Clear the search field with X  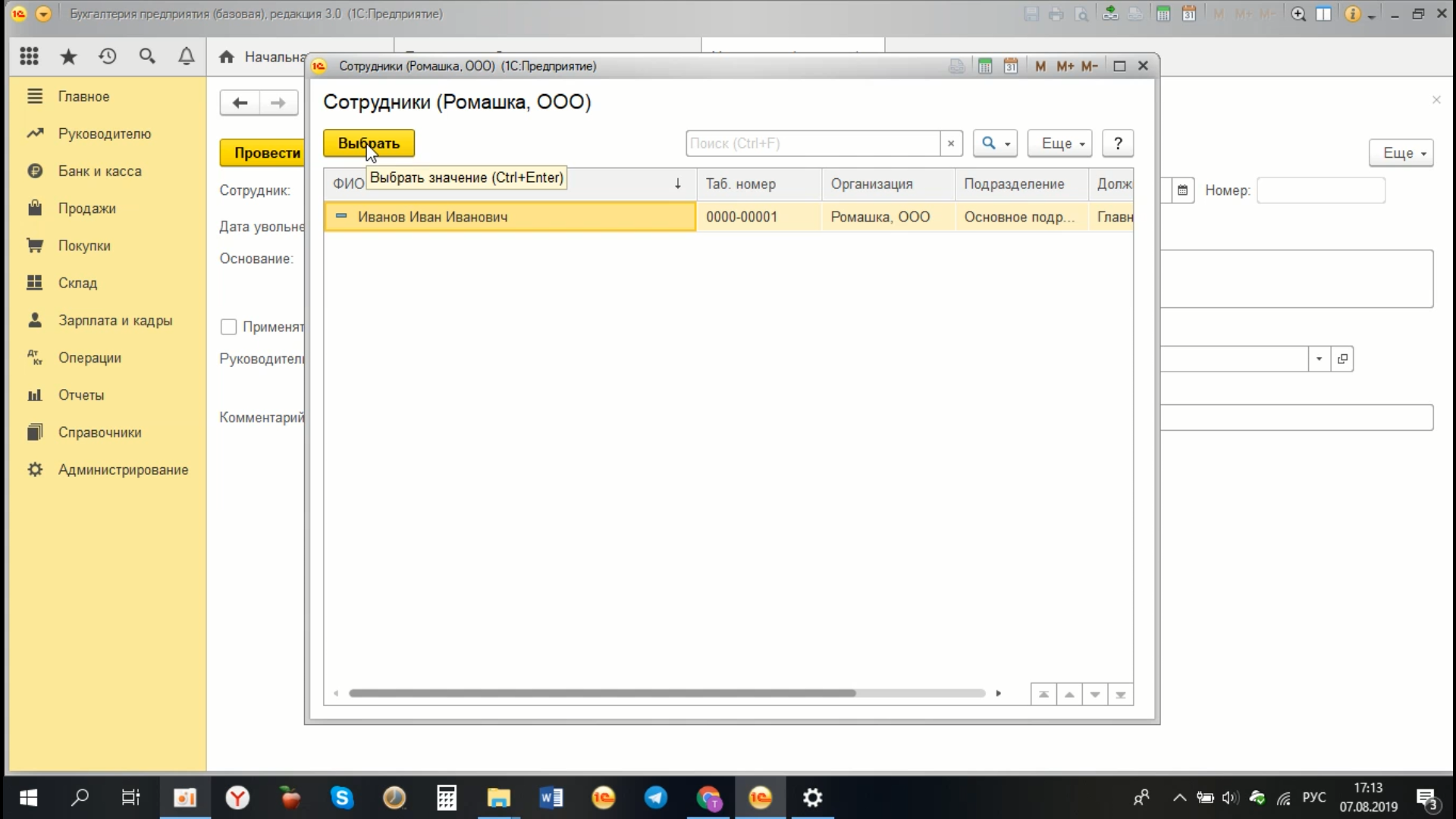951,143
